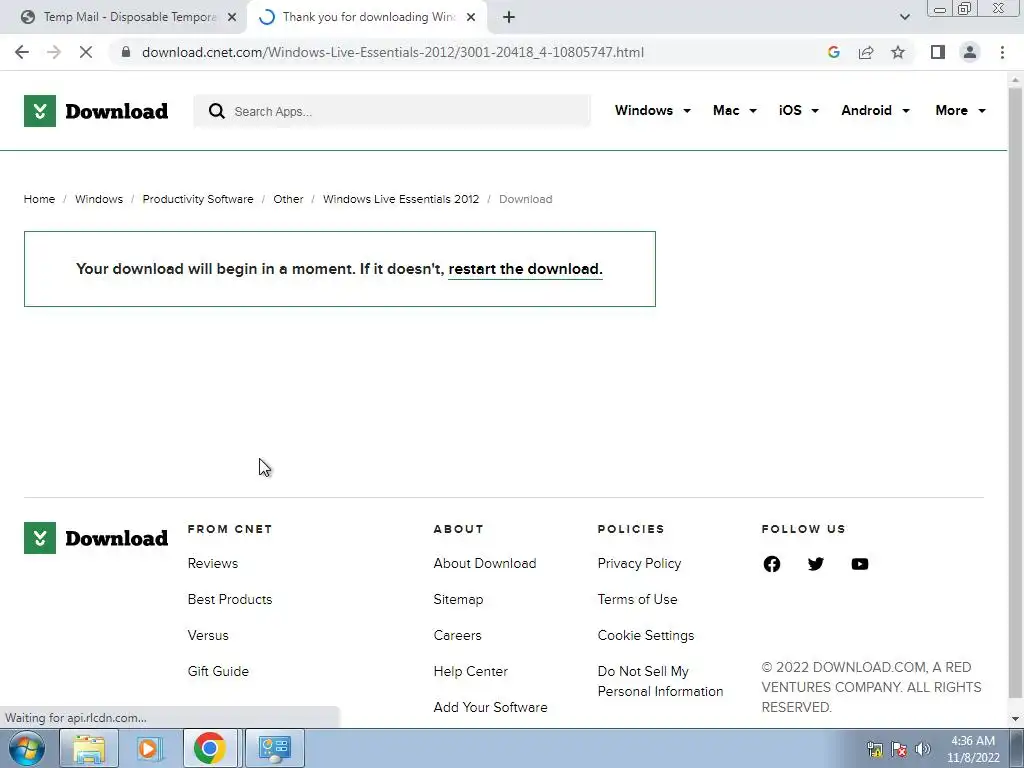Viewport: 1024px width, 768px height.
Task: Click the padlock site info icon
Action: tap(126, 52)
